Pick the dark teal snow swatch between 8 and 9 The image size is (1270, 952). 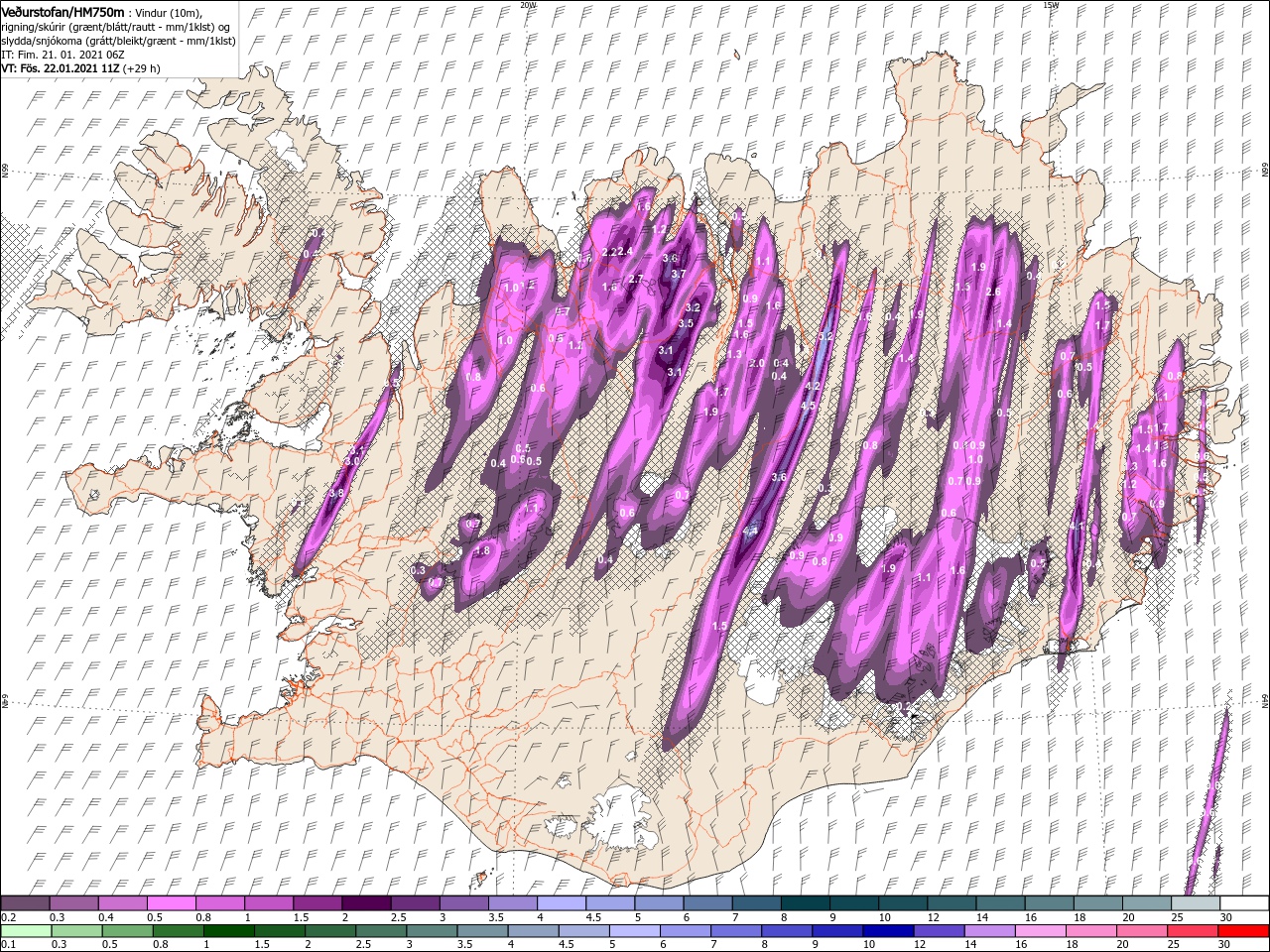coord(804,903)
